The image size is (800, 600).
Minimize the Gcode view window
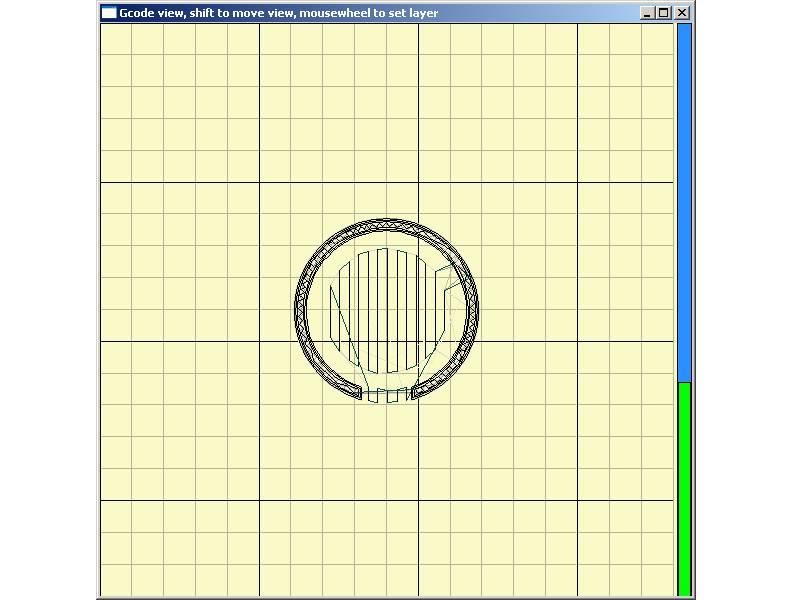(x=647, y=13)
